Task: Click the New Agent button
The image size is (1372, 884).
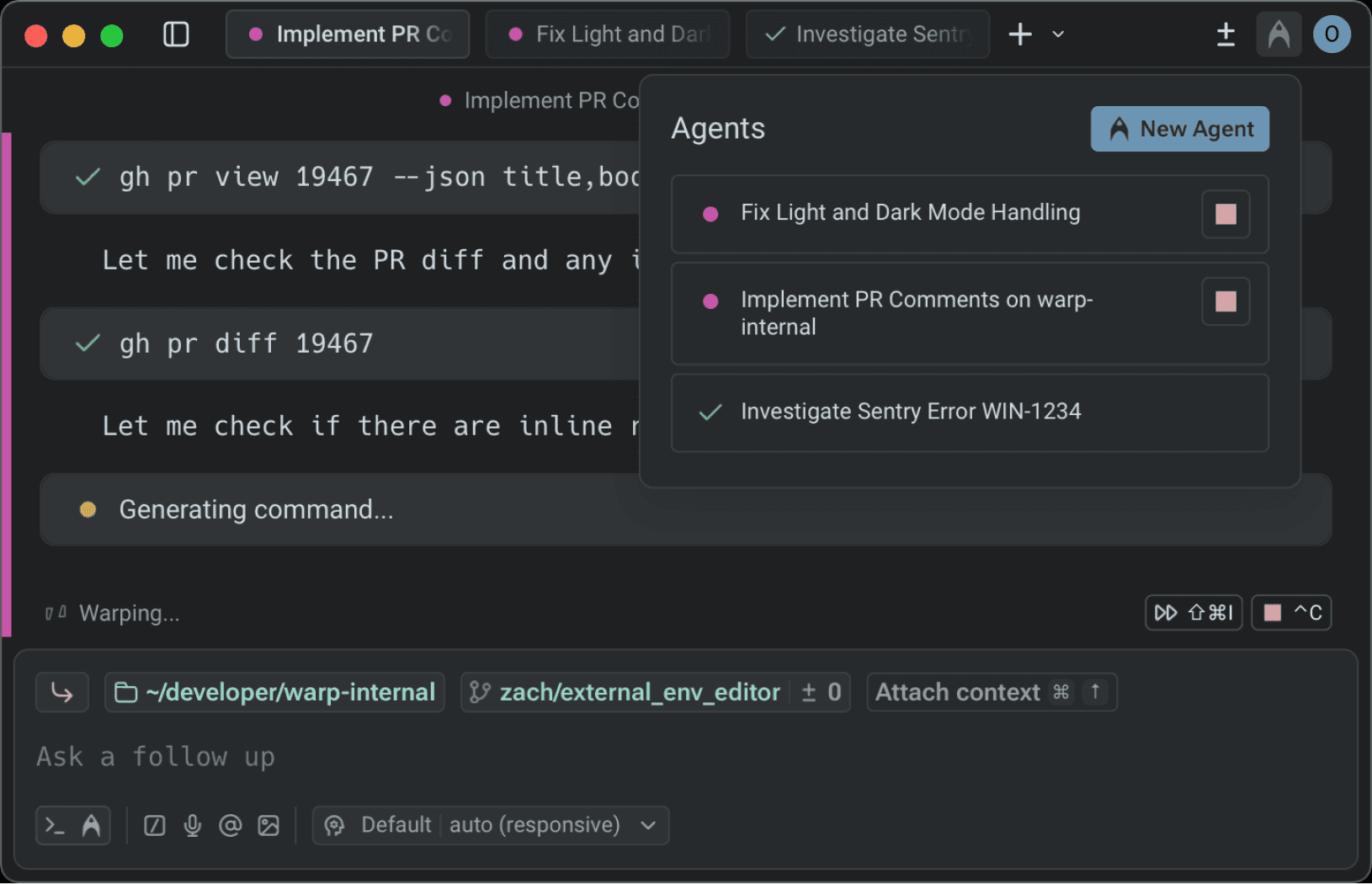Action: (x=1180, y=129)
